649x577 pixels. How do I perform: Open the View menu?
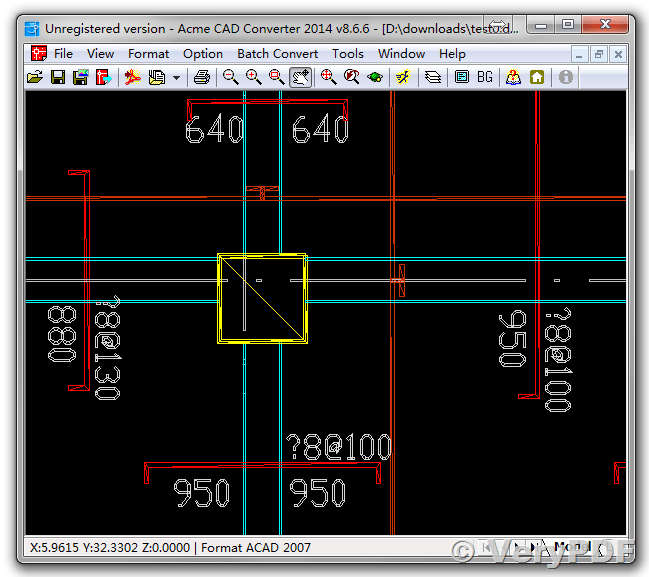point(101,54)
